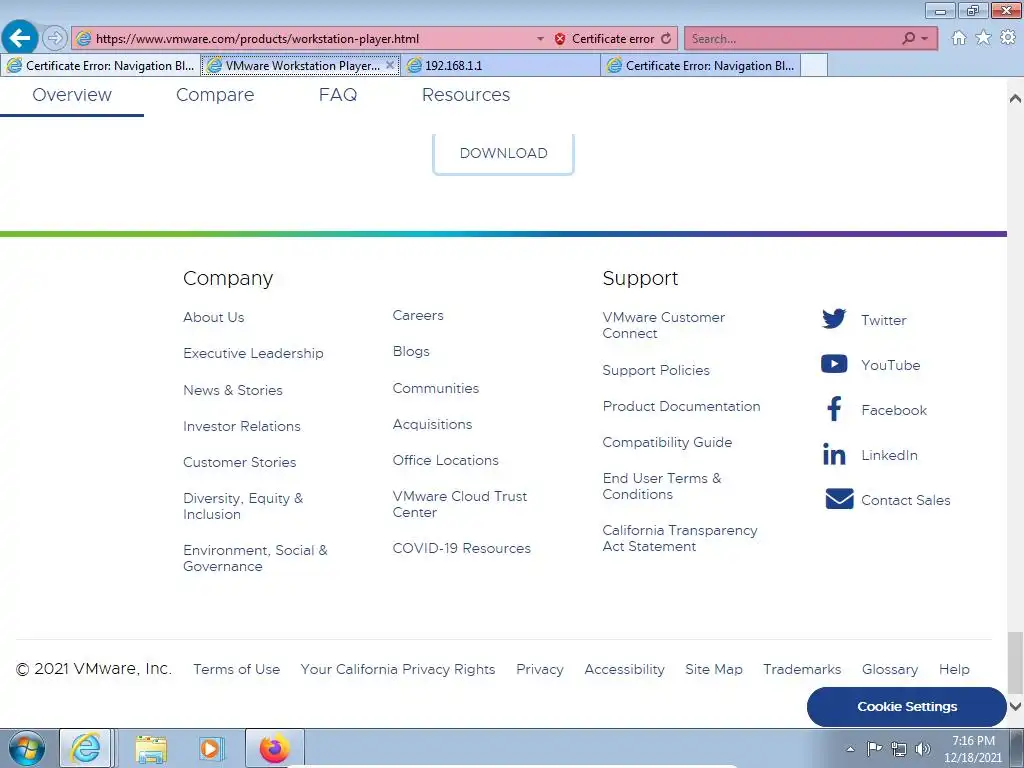The image size is (1024, 768).
Task: Click the Action Center flag tray icon
Action: coord(874,748)
